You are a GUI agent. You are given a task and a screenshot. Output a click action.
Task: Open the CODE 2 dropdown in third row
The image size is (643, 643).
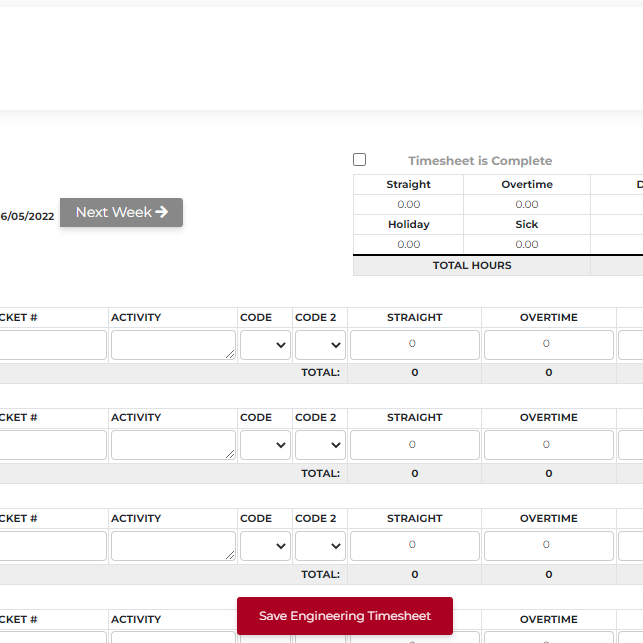pyautogui.click(x=320, y=546)
